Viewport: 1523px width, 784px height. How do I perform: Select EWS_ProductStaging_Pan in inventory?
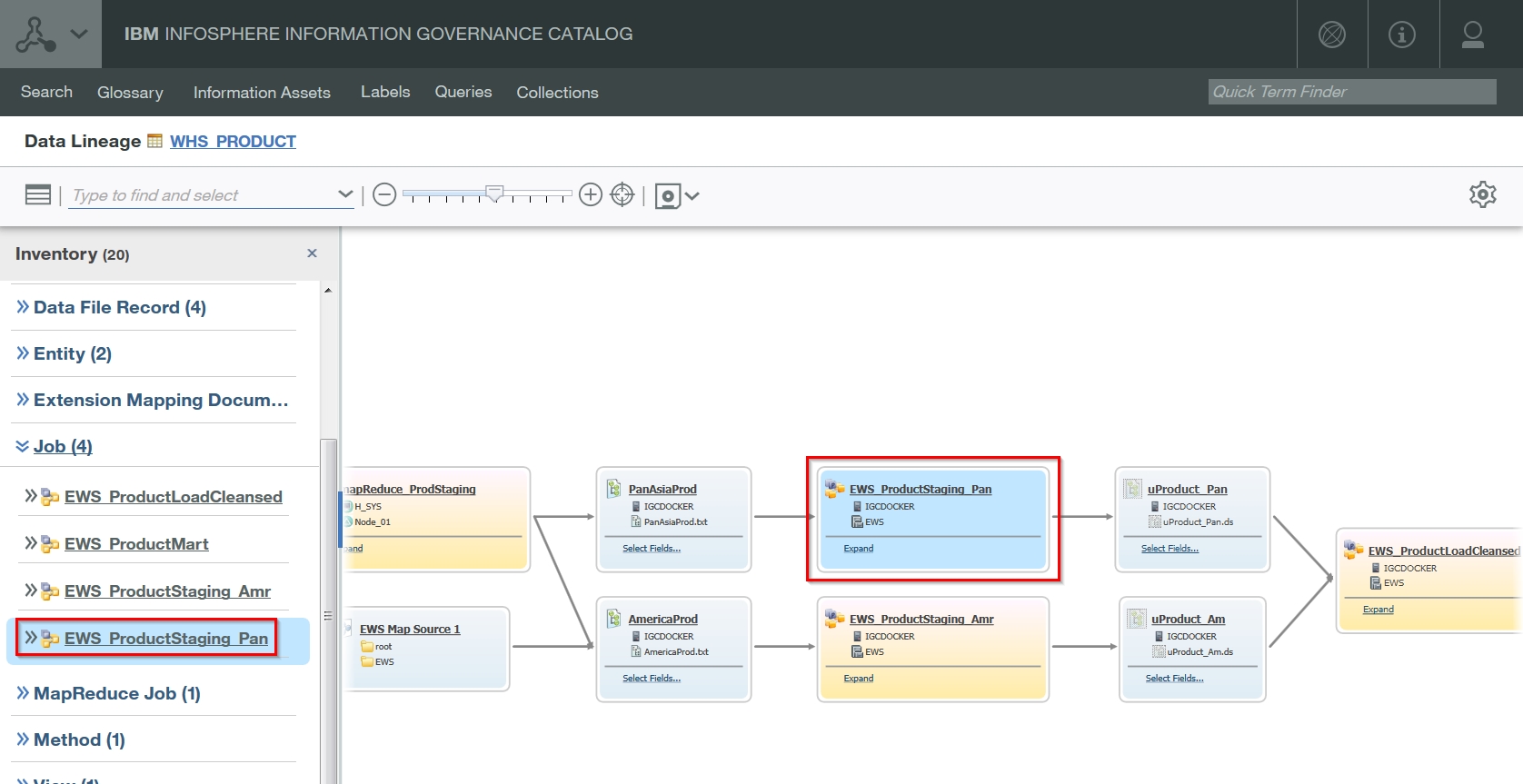166,639
